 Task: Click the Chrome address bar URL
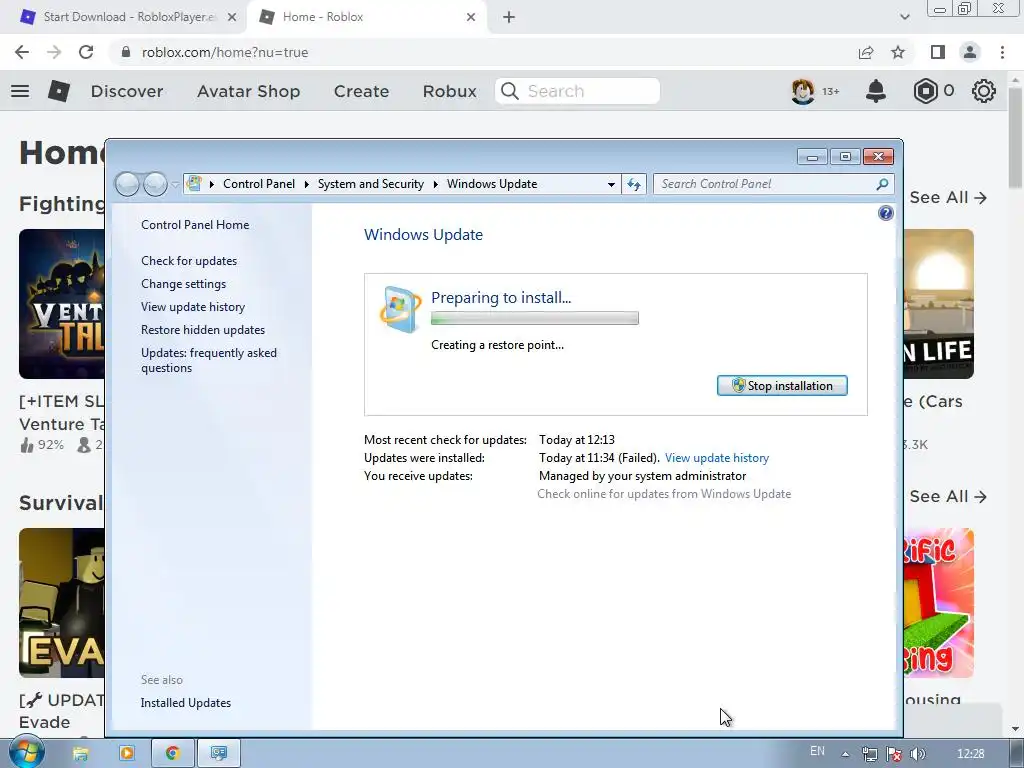[225, 52]
